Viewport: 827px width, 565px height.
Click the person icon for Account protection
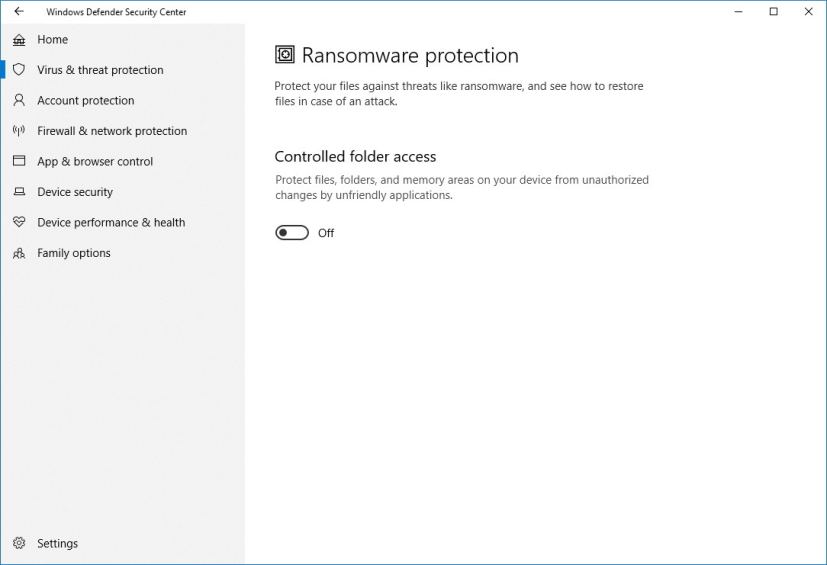coord(19,100)
